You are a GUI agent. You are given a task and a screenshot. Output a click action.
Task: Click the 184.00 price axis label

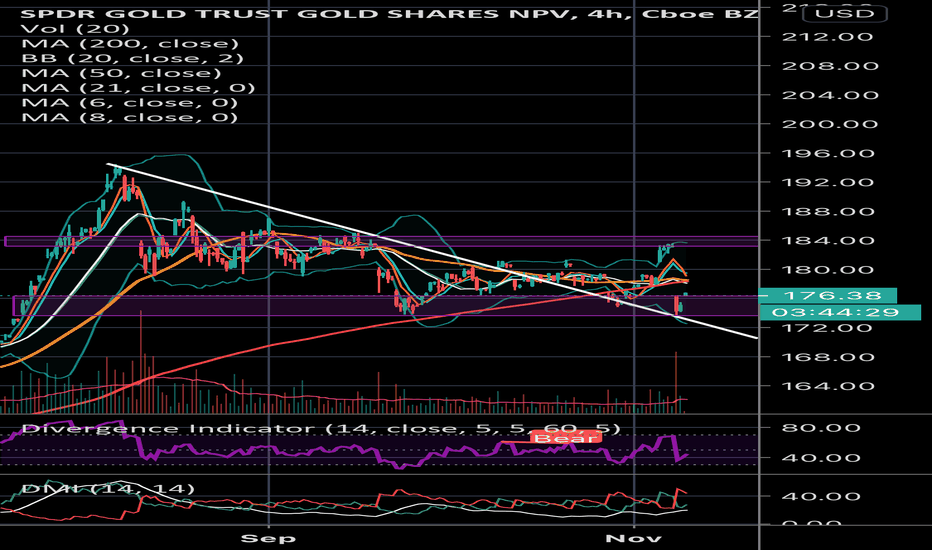tap(830, 240)
